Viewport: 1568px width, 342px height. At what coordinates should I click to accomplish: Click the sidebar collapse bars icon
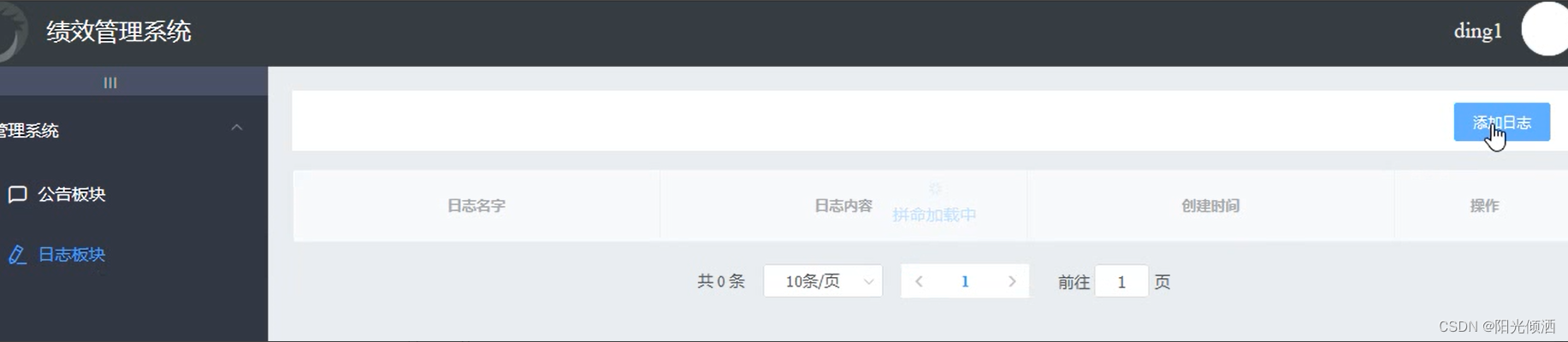pyautogui.click(x=110, y=83)
